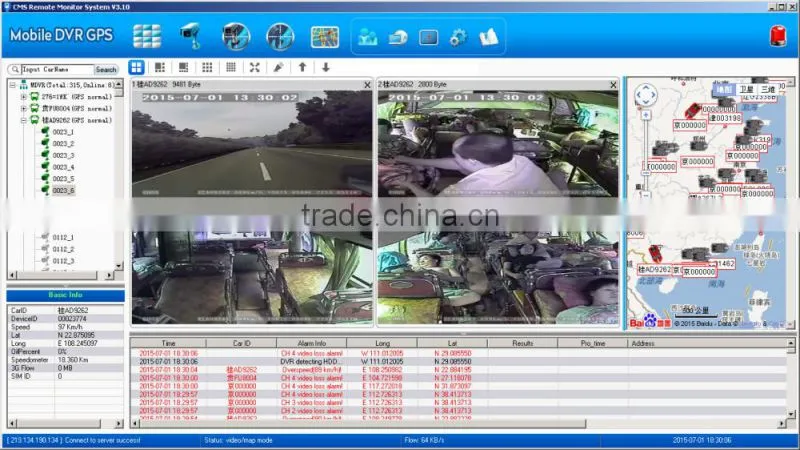Select the road-view video feed
This screenshot has width=800, height=450.
click(252, 144)
